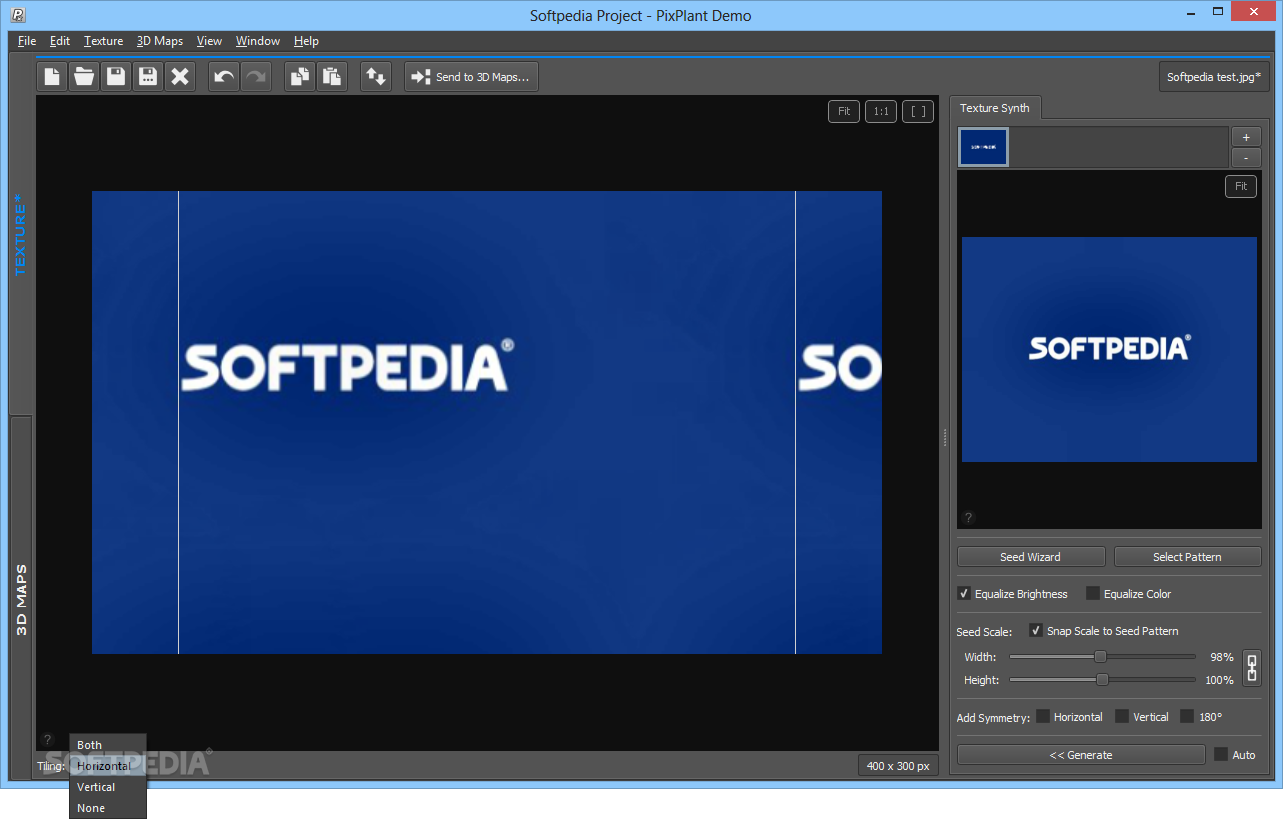Launch the Seed Wizard

(1031, 557)
